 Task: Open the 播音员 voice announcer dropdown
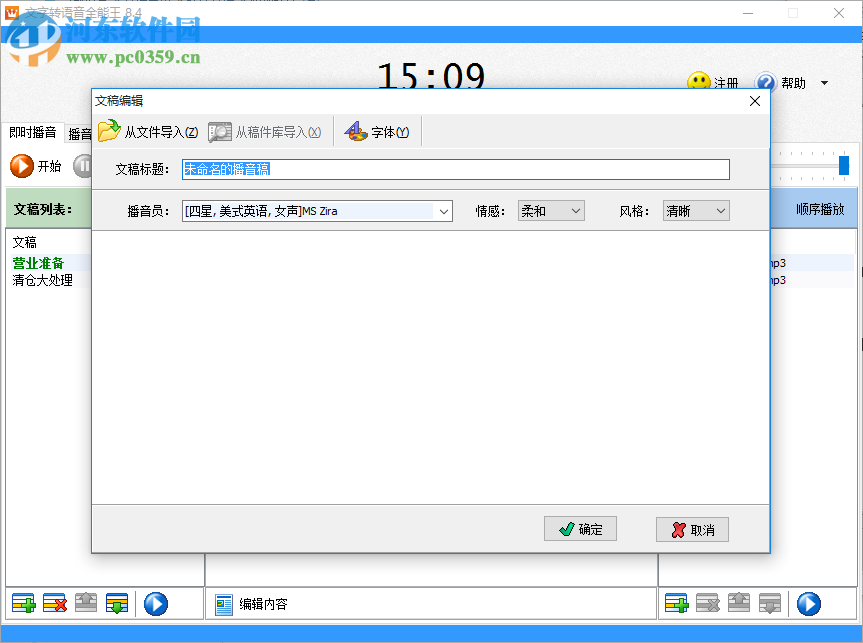coord(443,211)
